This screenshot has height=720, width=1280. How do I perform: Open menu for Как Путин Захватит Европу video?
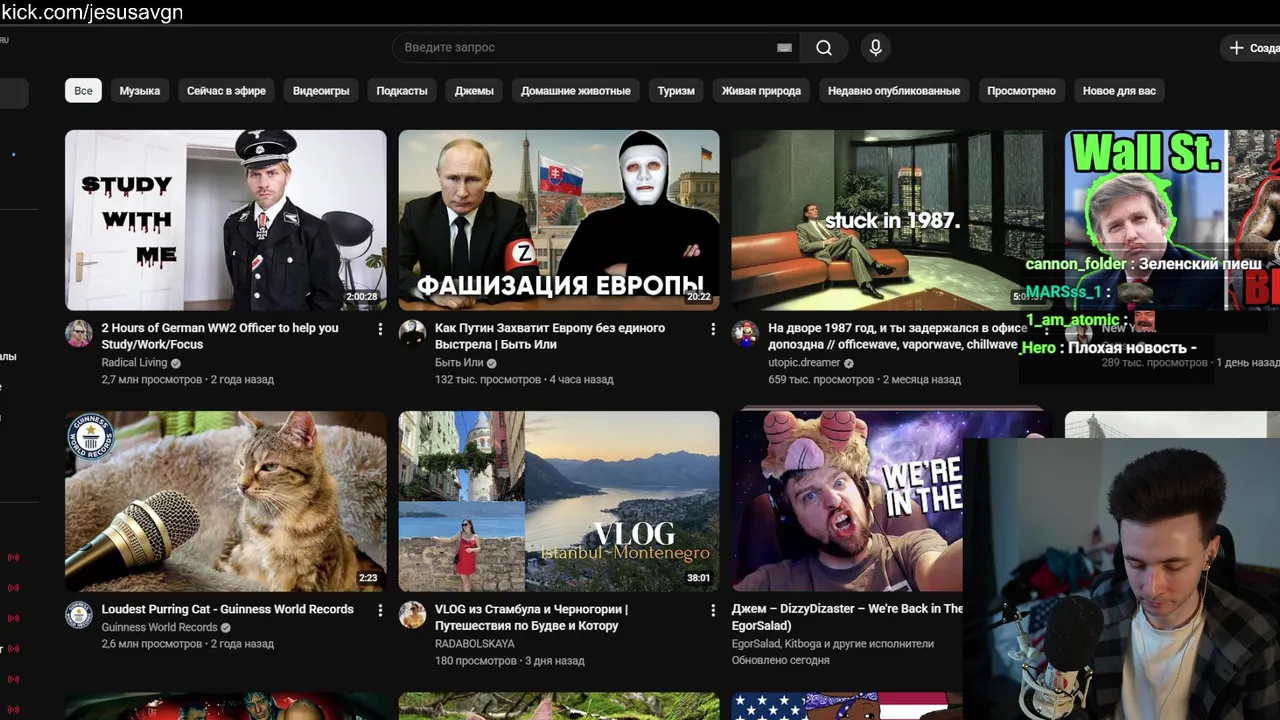pos(713,329)
